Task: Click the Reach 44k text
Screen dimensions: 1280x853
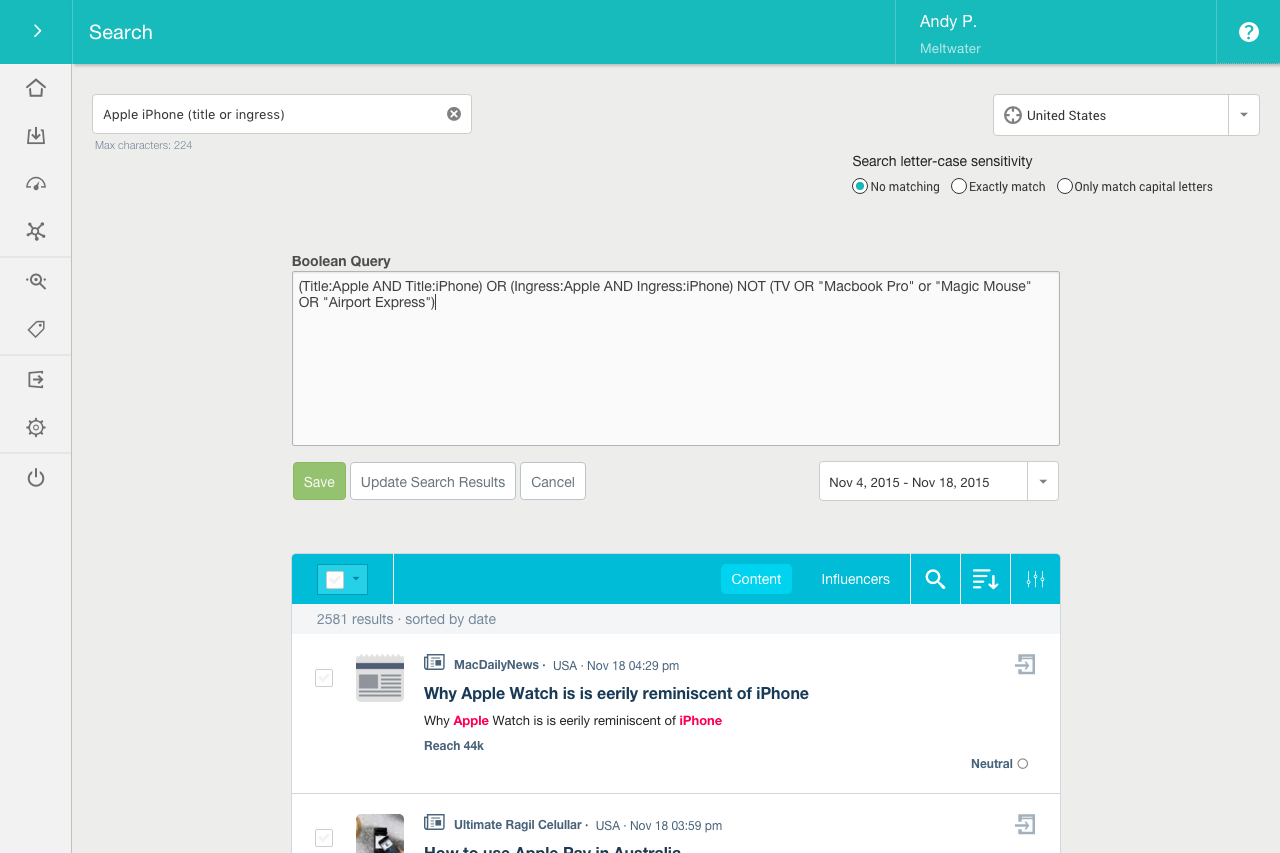Action: 454,746
